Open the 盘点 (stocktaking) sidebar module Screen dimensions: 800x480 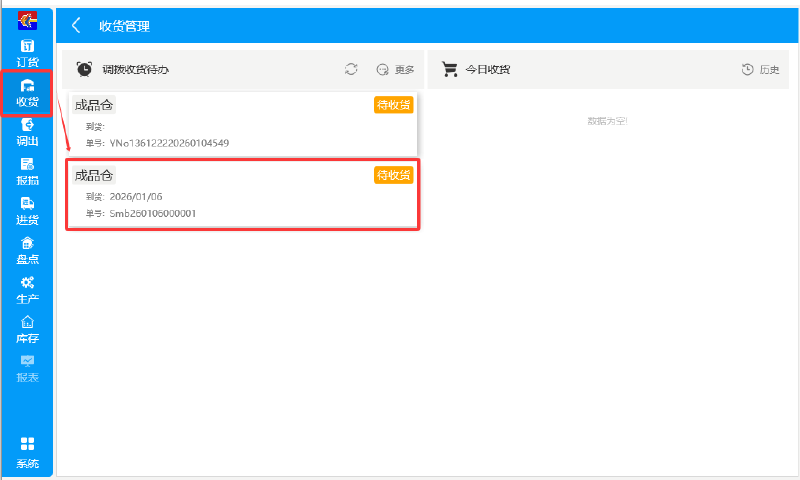(x=27, y=250)
